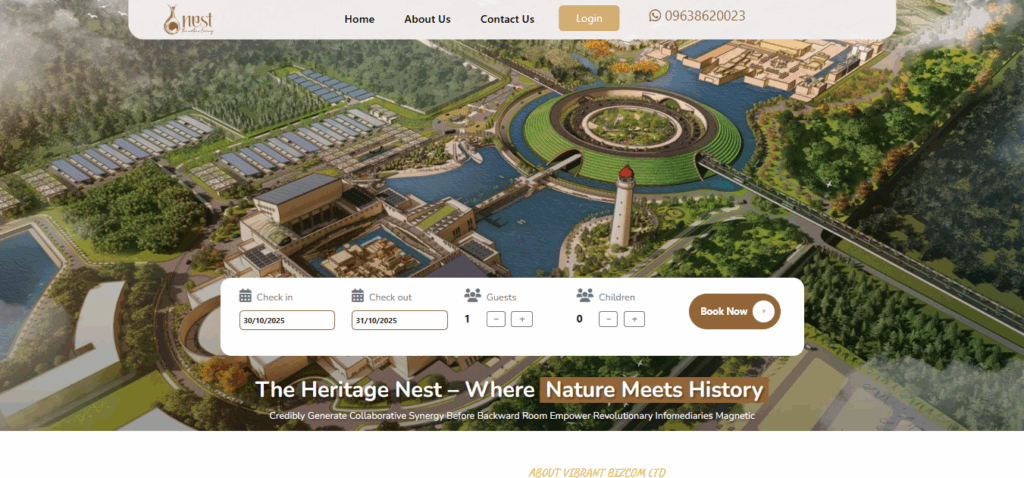Decrease guests count with minus button

pos(496,319)
